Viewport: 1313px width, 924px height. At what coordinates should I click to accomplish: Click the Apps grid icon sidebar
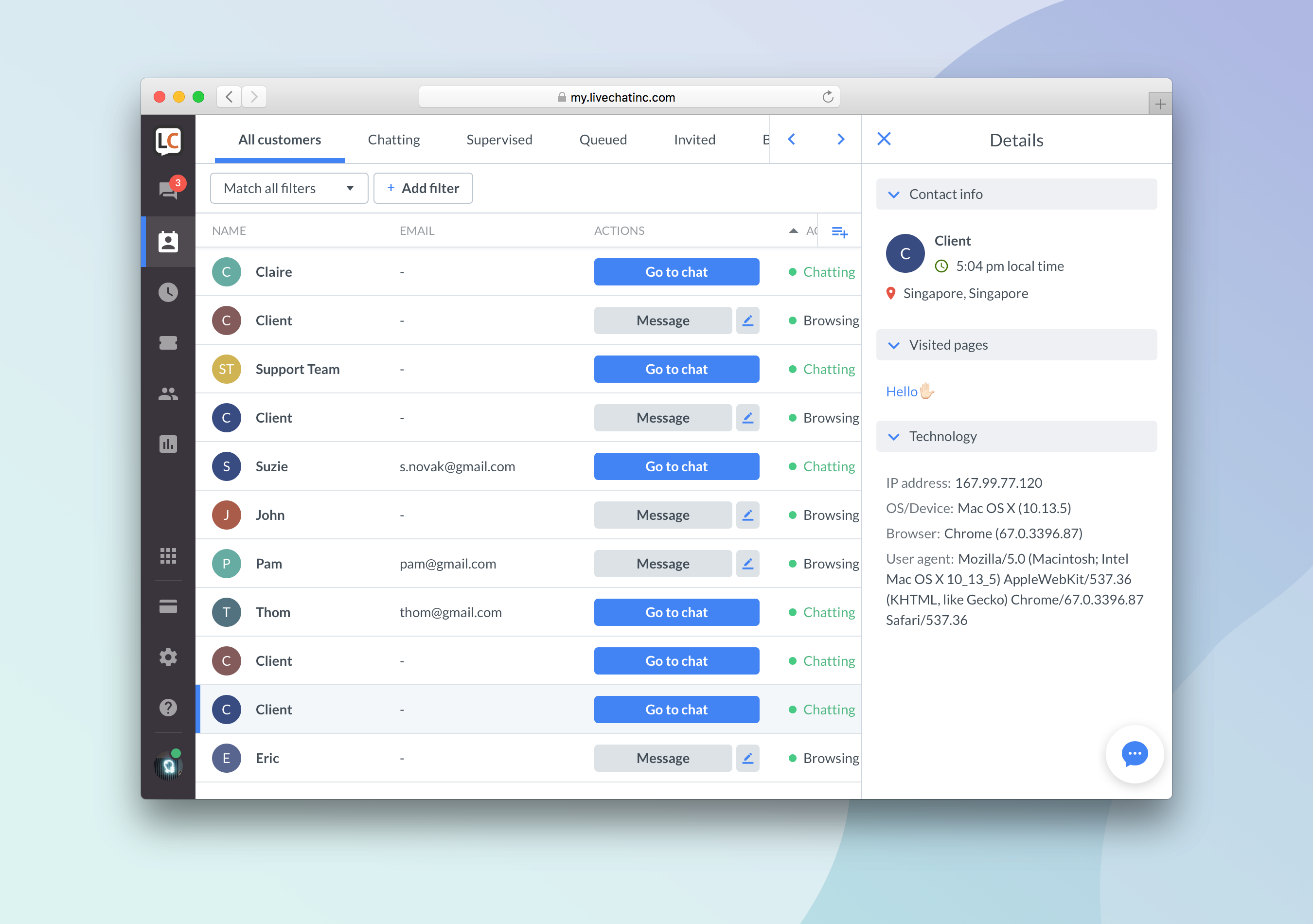[168, 555]
